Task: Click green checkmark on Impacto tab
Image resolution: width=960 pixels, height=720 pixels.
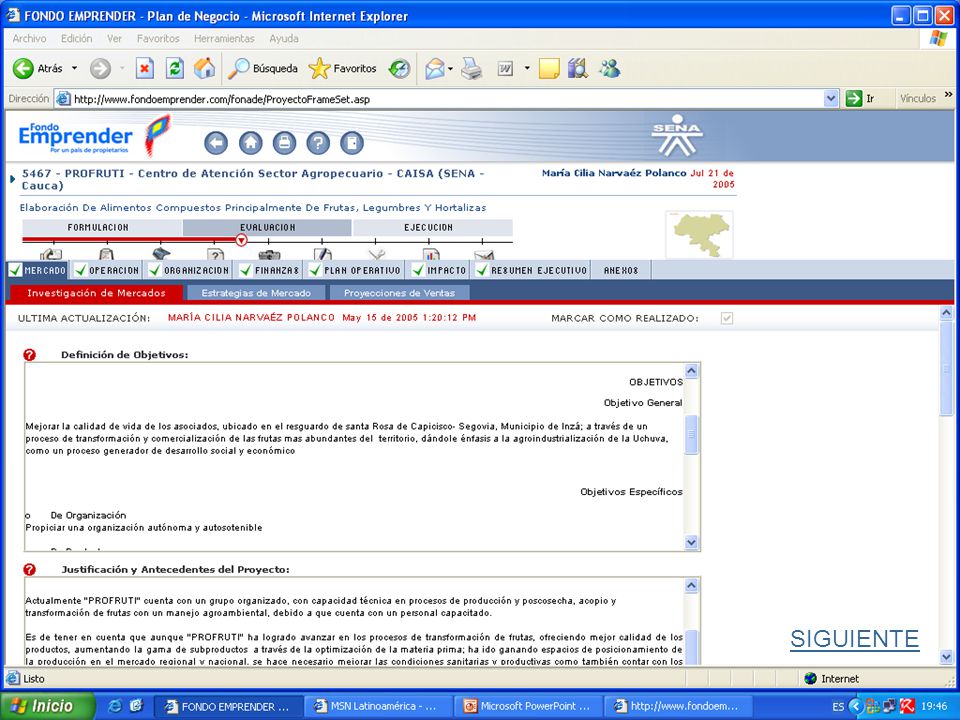Action: pos(418,270)
